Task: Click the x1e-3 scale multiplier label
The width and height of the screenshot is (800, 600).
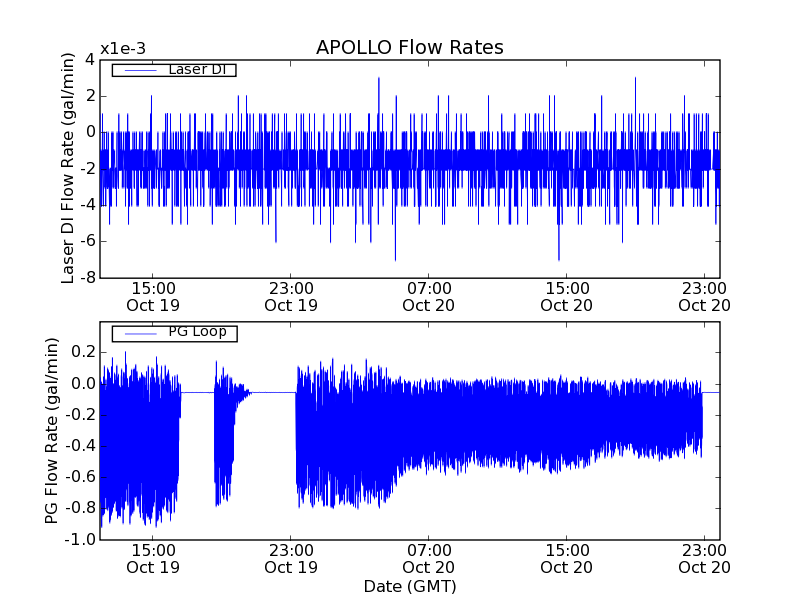Action: (123, 49)
